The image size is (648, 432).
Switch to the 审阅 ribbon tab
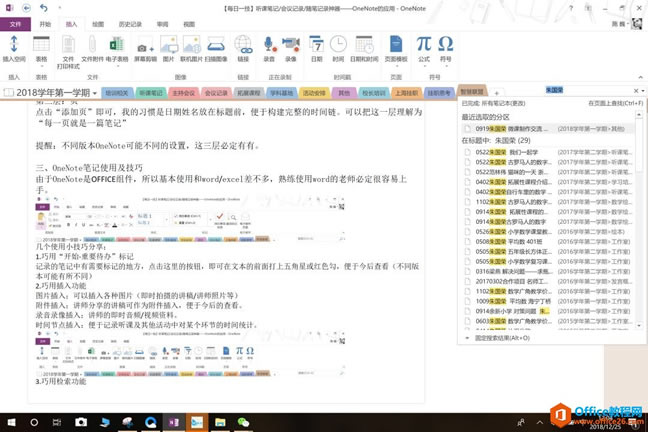[x=162, y=24]
